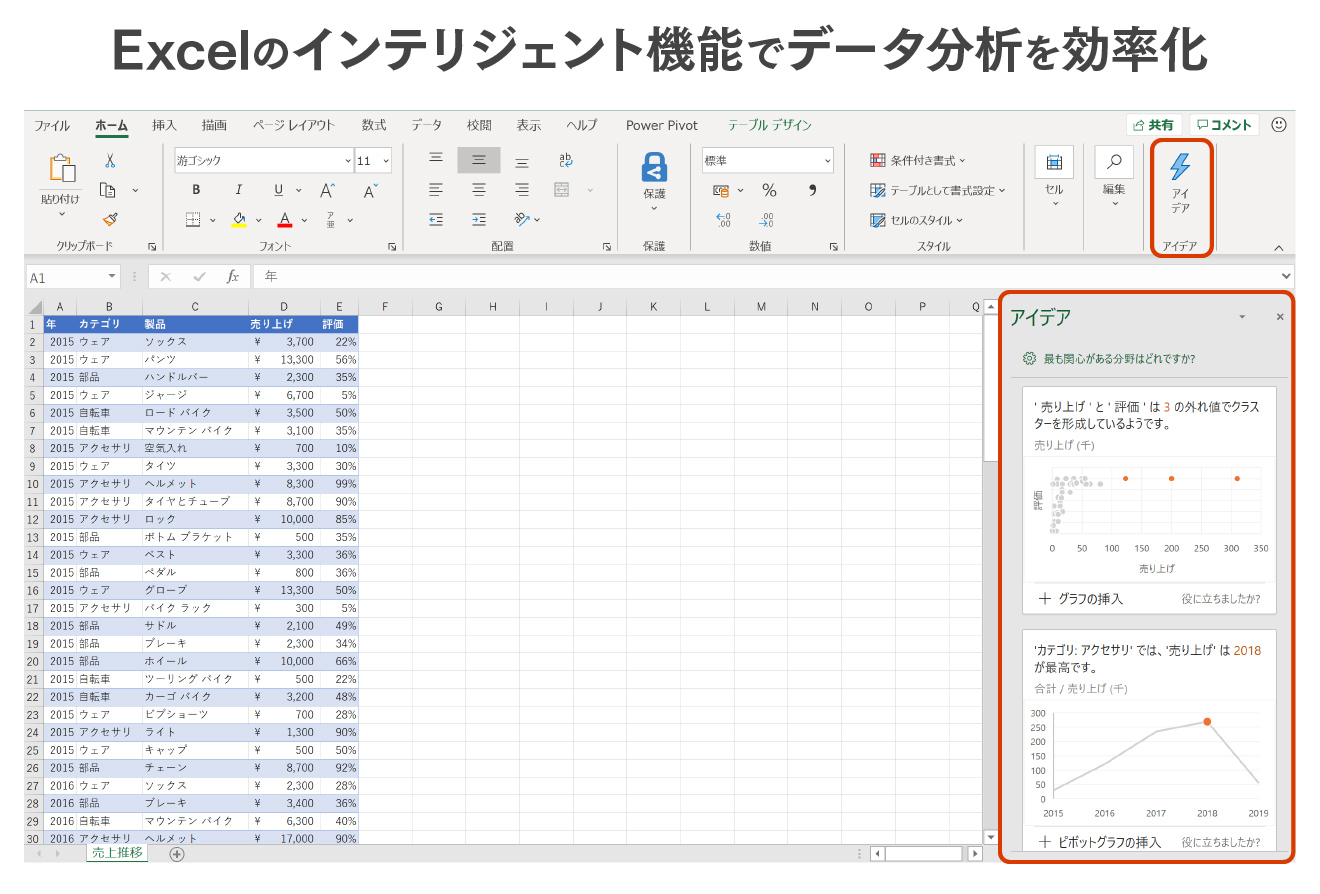Viewport: 1320px width, 894px height.
Task: Click the bottom align icon
Action: pos(522,160)
